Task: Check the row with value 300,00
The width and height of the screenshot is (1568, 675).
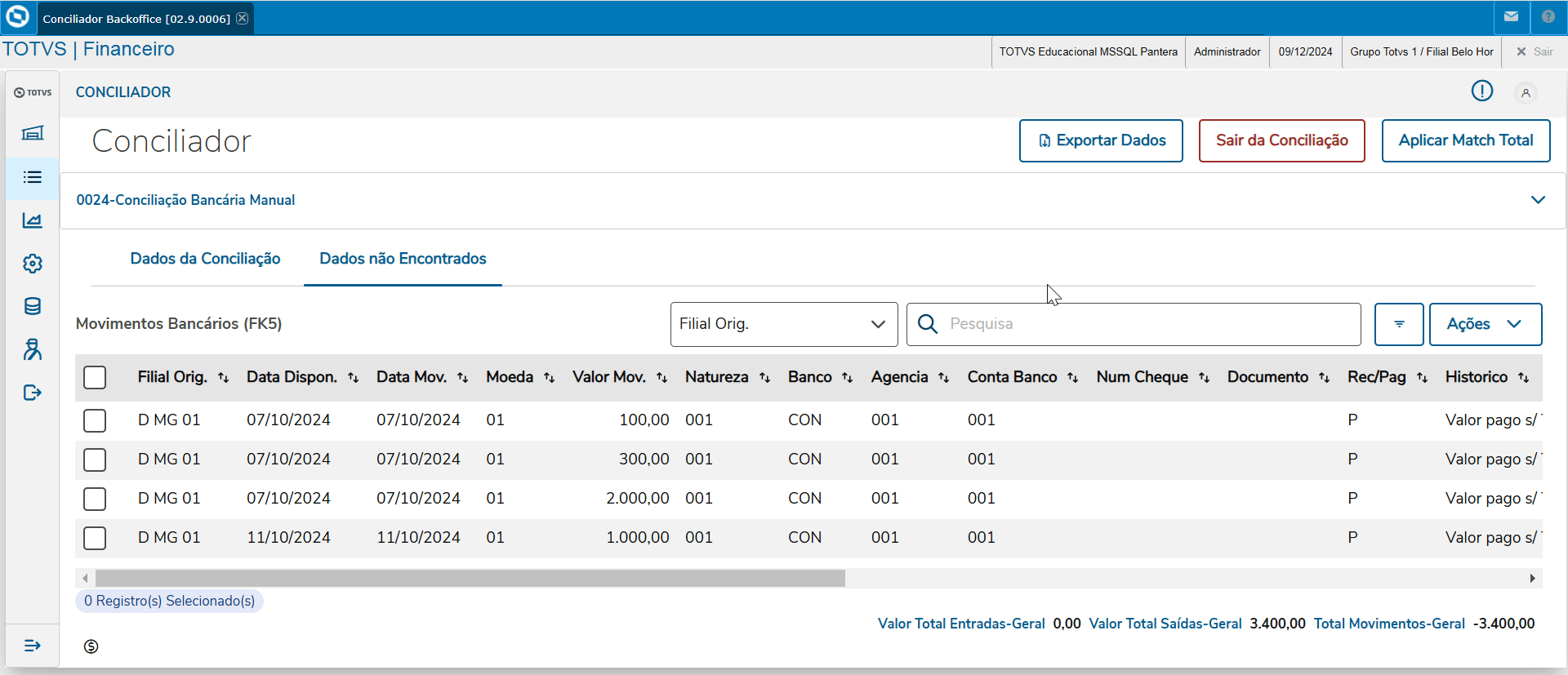Action: click(x=95, y=460)
